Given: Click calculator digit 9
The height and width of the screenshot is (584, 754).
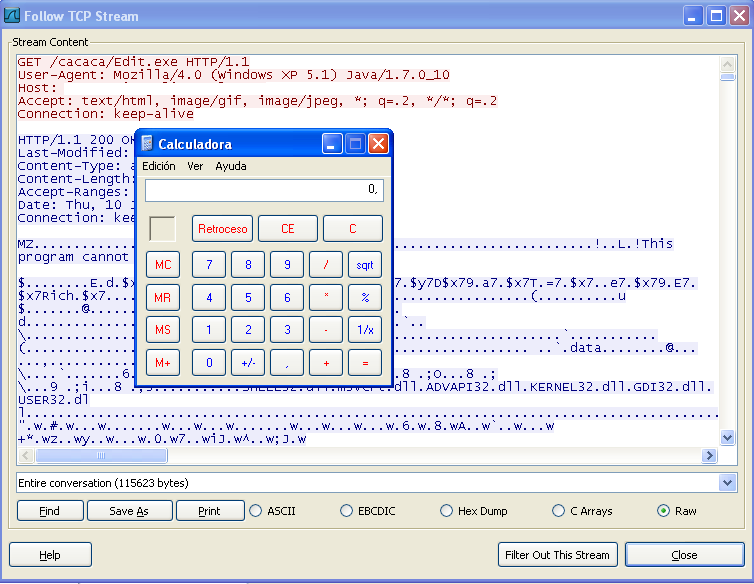Looking at the screenshot, I should click(287, 265).
